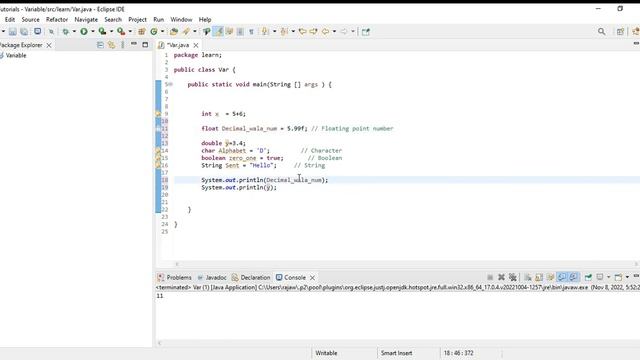Viewport: 640px width, 360px height.
Task: Click in code at System.out.println(y) line
Action: (239, 187)
